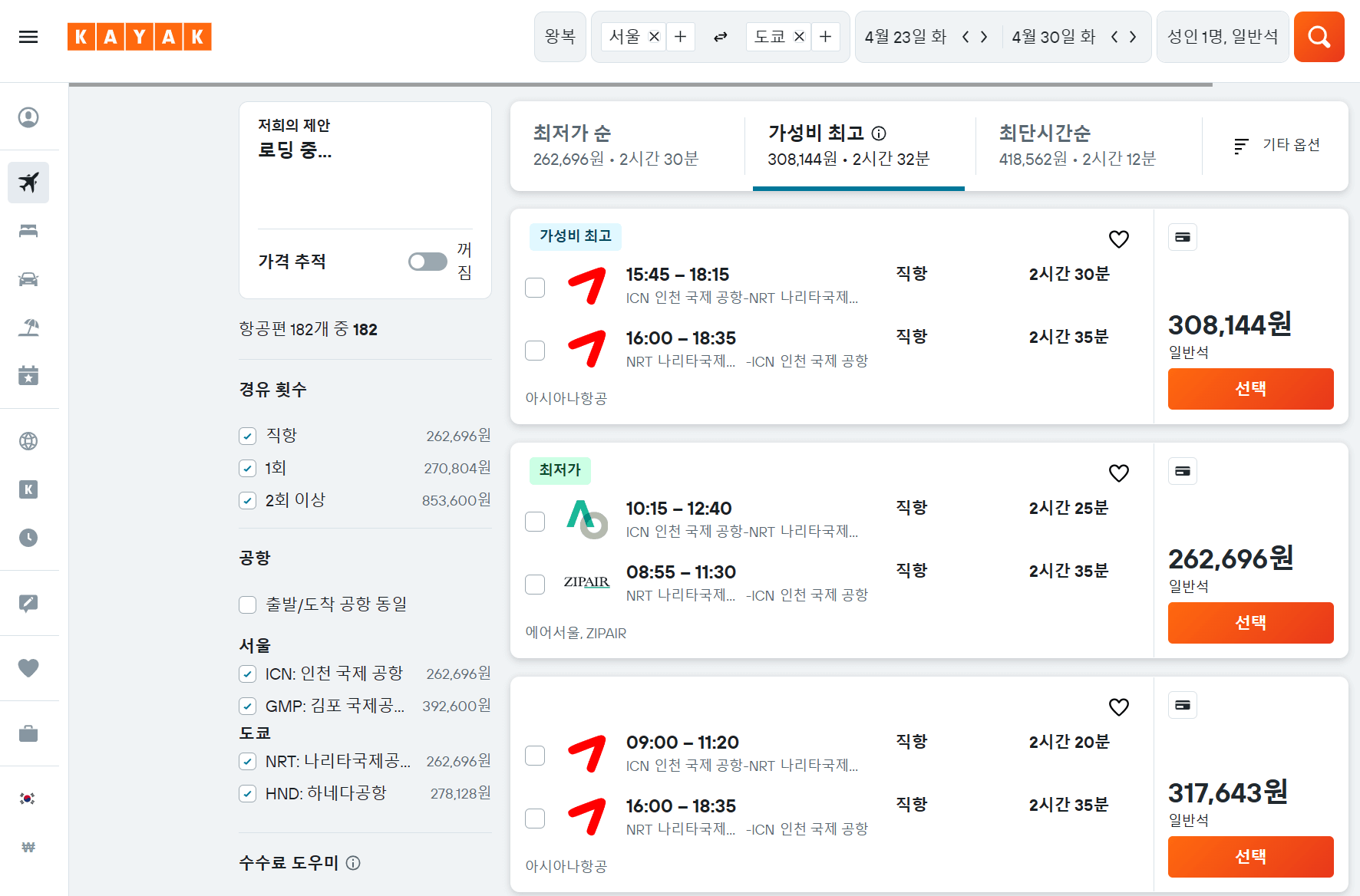Image resolution: width=1360 pixels, height=896 pixels.
Task: Click 선택 for the 308,144원 flight
Action: tap(1250, 389)
